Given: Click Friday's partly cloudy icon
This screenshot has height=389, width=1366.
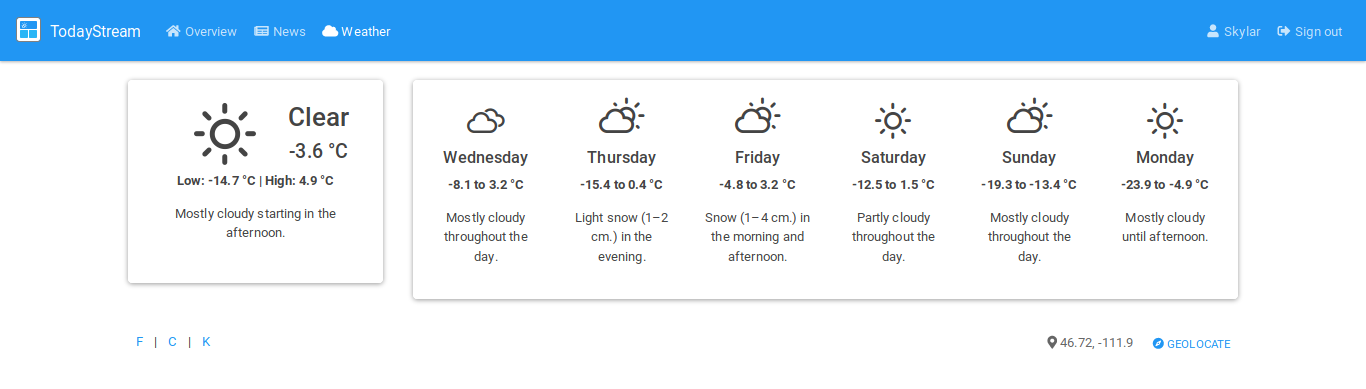Looking at the screenshot, I should 757,117.
